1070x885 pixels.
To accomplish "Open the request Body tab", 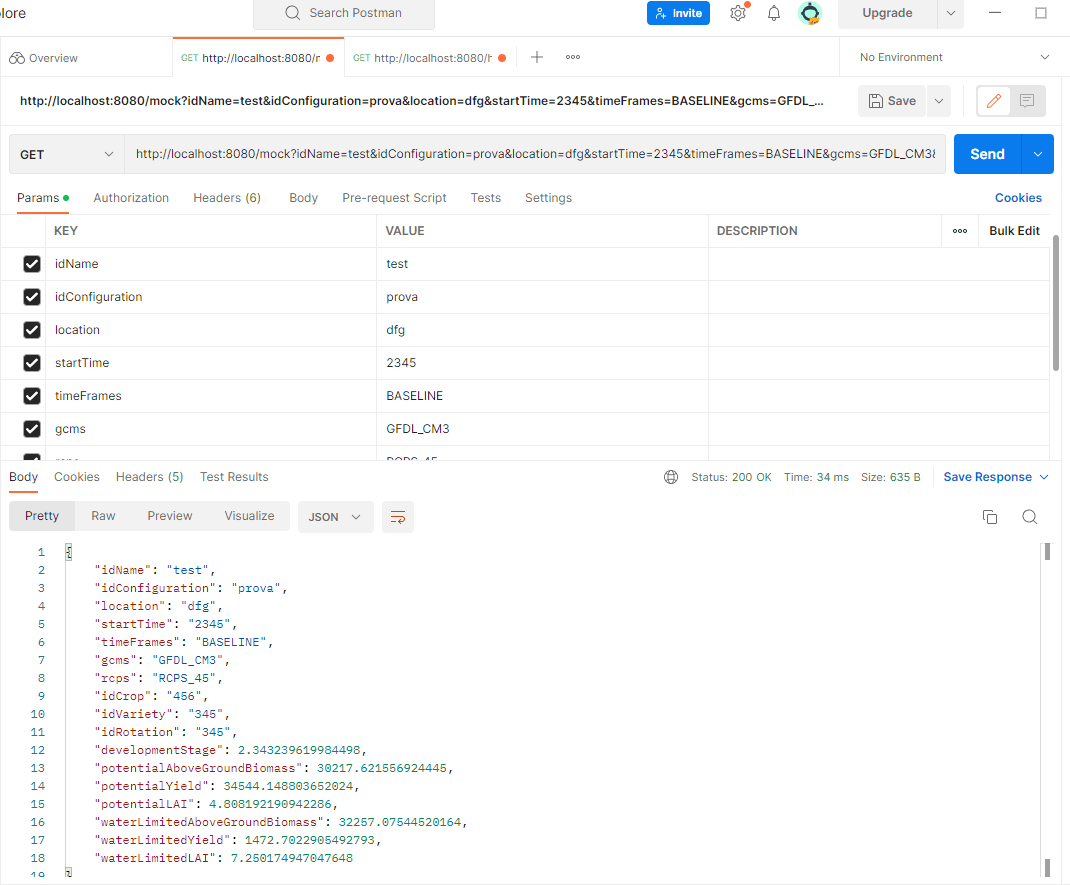I will pyautogui.click(x=304, y=198).
